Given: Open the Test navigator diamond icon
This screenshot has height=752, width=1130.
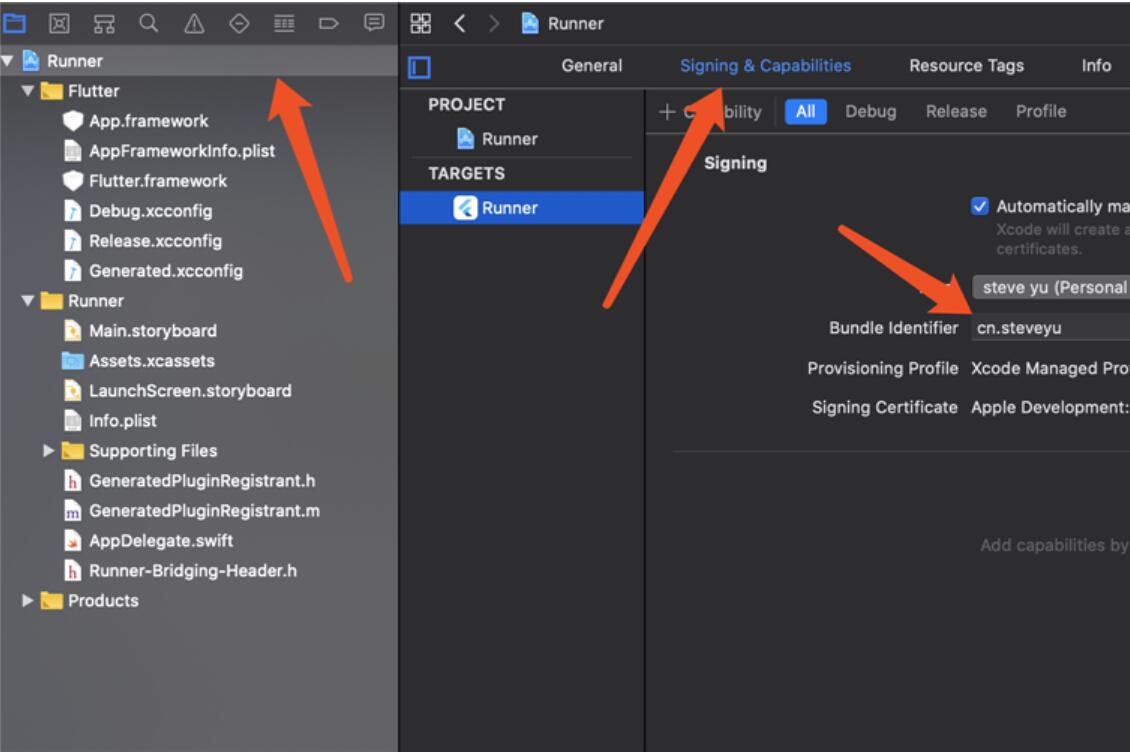Looking at the screenshot, I should point(239,24).
